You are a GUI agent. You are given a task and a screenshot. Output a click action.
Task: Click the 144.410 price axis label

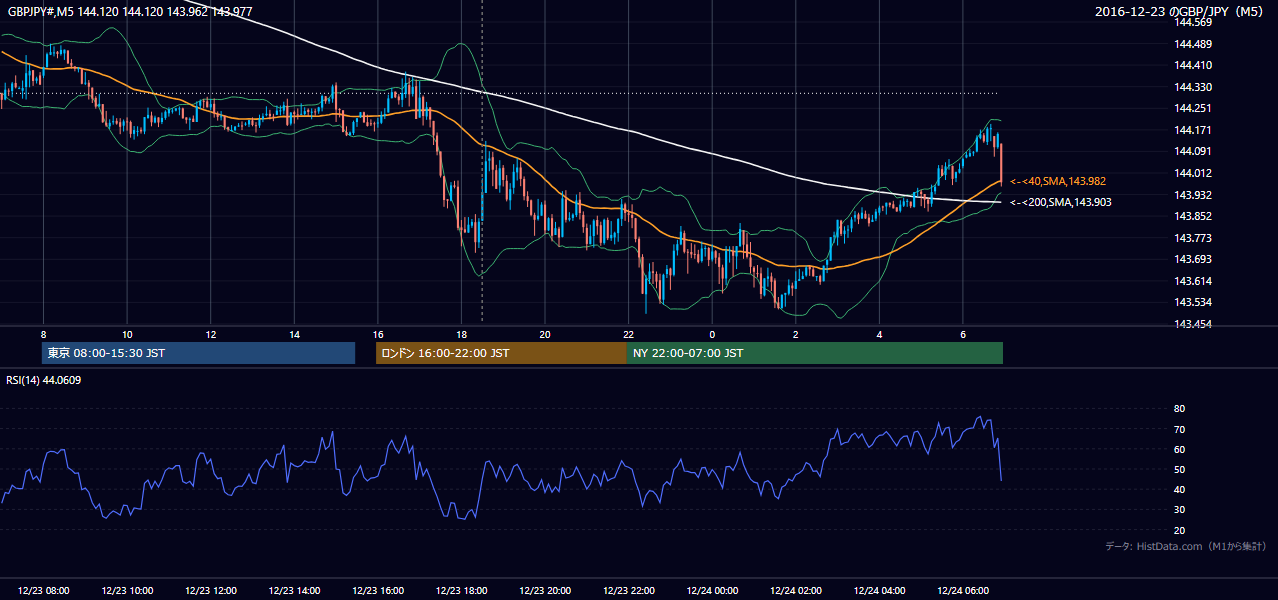coord(1193,65)
